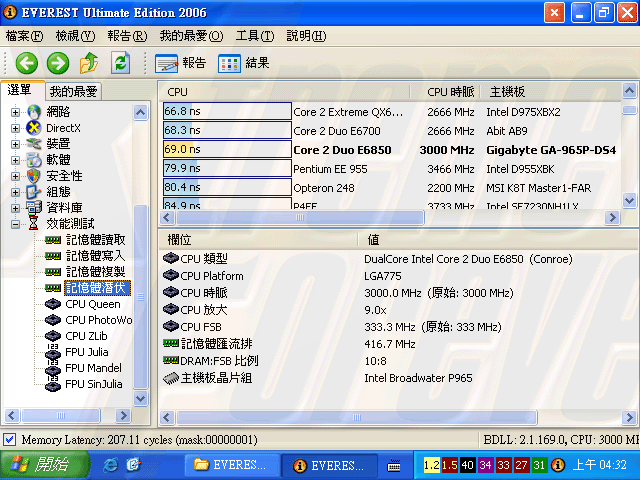The width and height of the screenshot is (640, 480).
Task: Click the green forward arrow button
Action: coord(57,63)
